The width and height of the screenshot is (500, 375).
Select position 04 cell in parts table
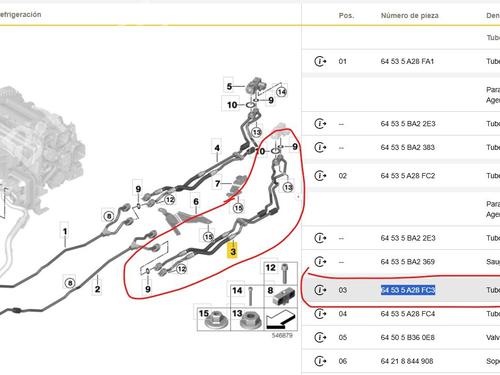point(343,314)
